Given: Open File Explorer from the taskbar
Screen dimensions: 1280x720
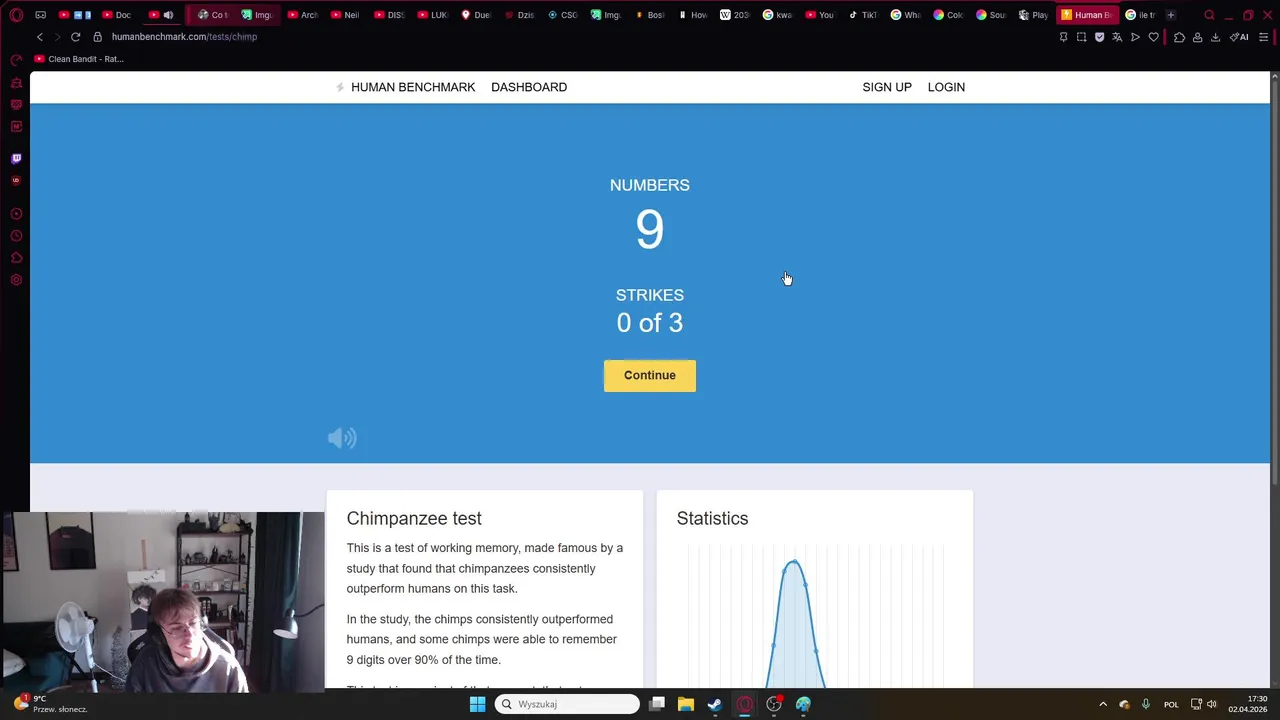Looking at the screenshot, I should (x=686, y=704).
